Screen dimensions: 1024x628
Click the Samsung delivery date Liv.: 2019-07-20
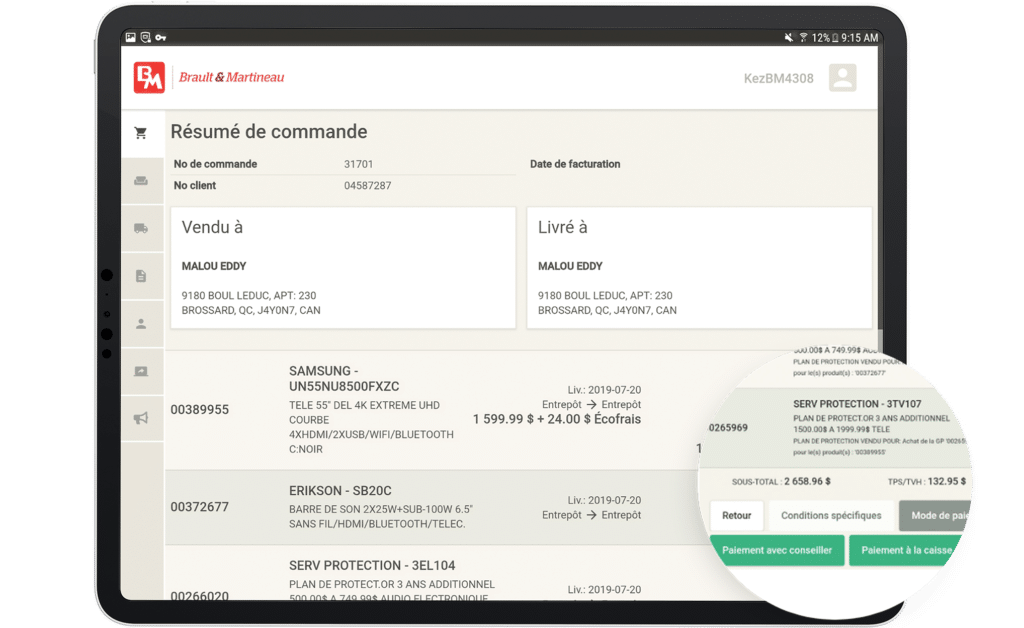coord(604,390)
